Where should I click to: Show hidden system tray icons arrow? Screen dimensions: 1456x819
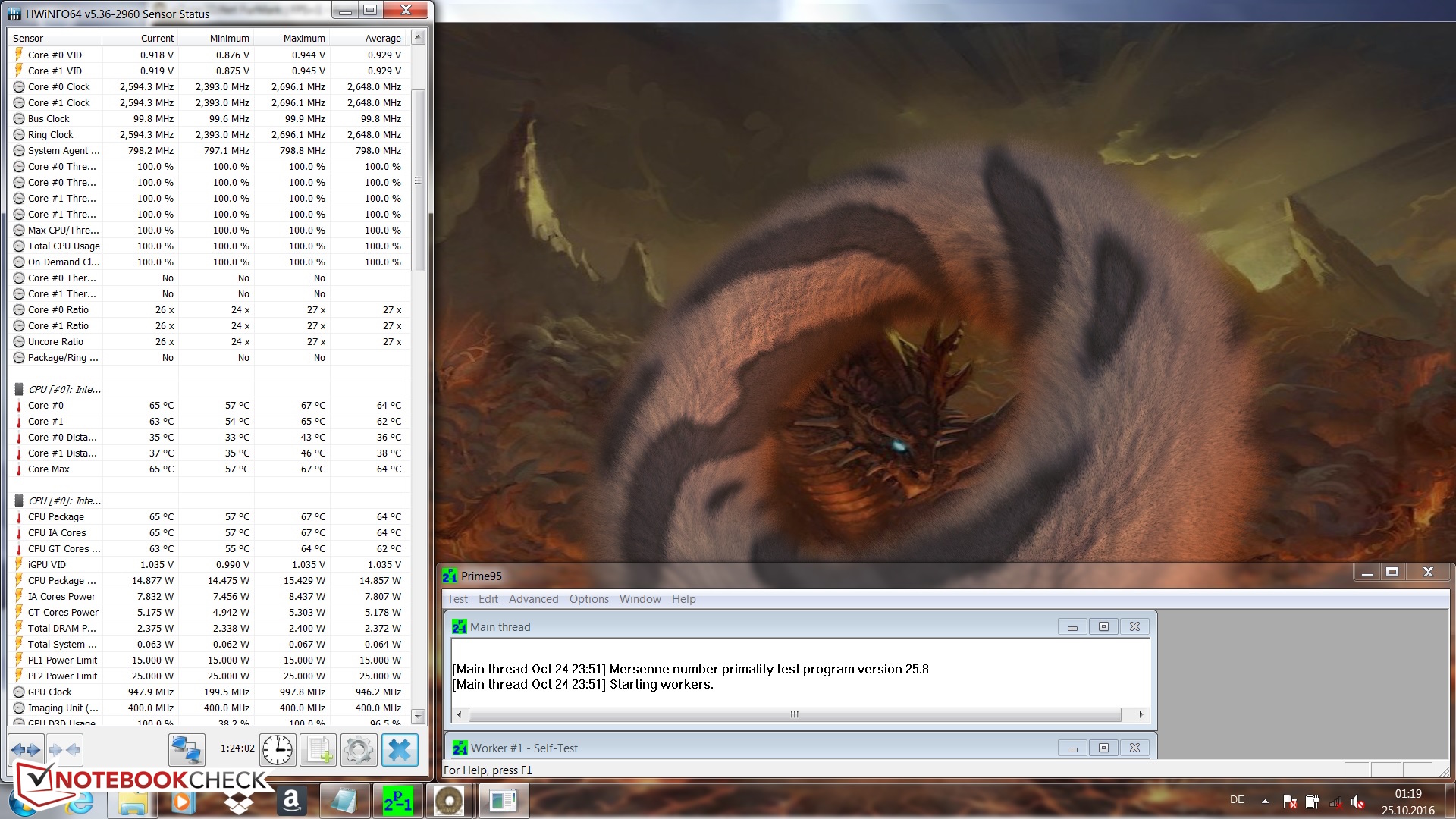(1265, 801)
